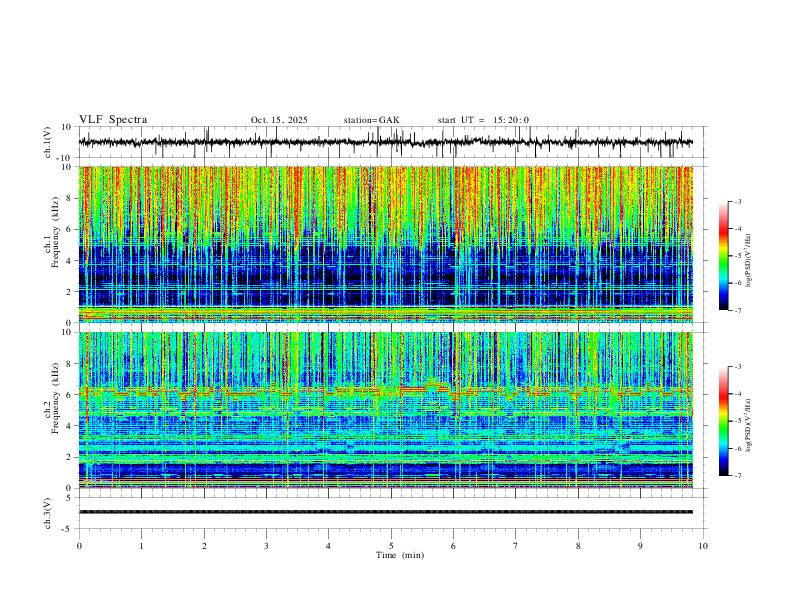Click the ch.1 PSD color scale bar

coord(724,256)
